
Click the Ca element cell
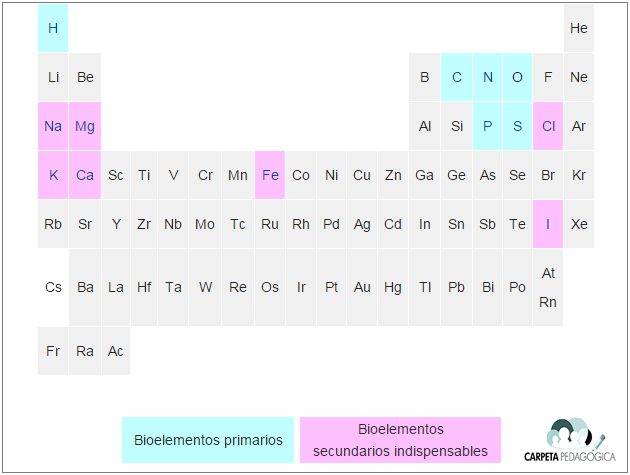tap(85, 175)
